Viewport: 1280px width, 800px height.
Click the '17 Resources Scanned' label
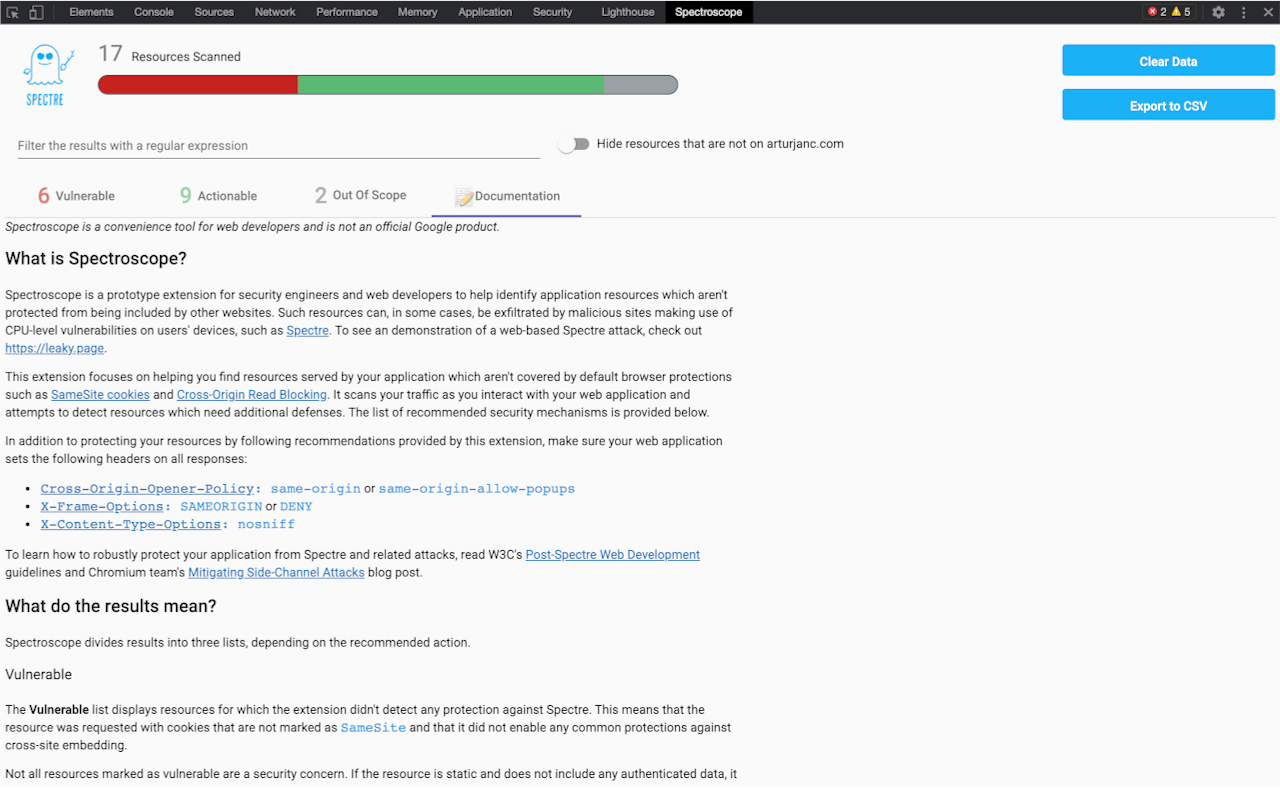pyautogui.click(x=170, y=55)
